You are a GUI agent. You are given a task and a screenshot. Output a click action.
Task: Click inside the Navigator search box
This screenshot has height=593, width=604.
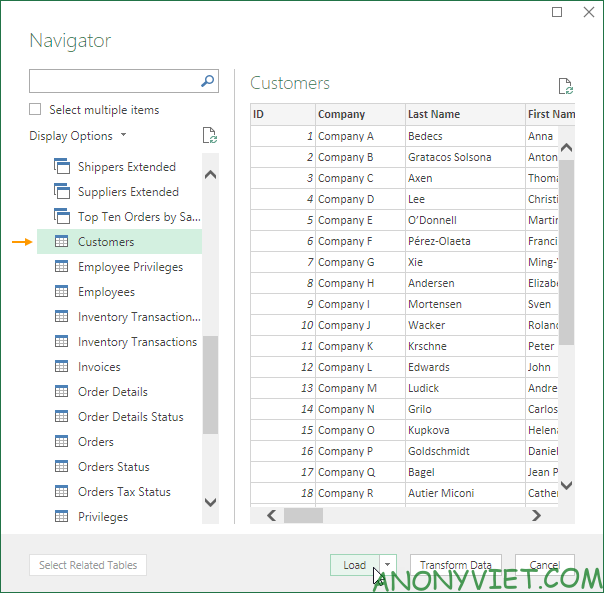coord(113,82)
